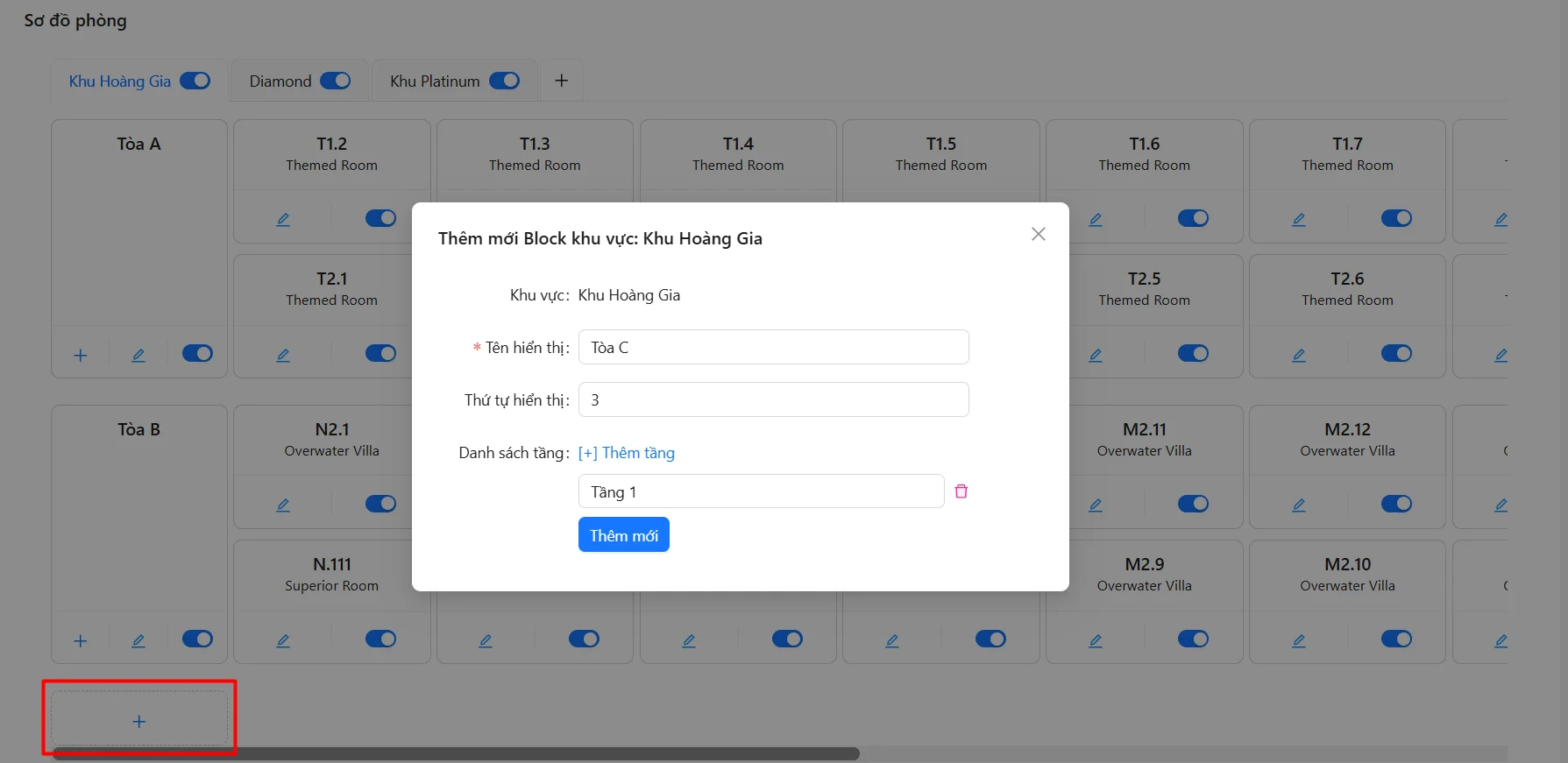Image resolution: width=1568 pixels, height=763 pixels.
Task: Open the Khu Platinum tab
Action: (x=435, y=81)
